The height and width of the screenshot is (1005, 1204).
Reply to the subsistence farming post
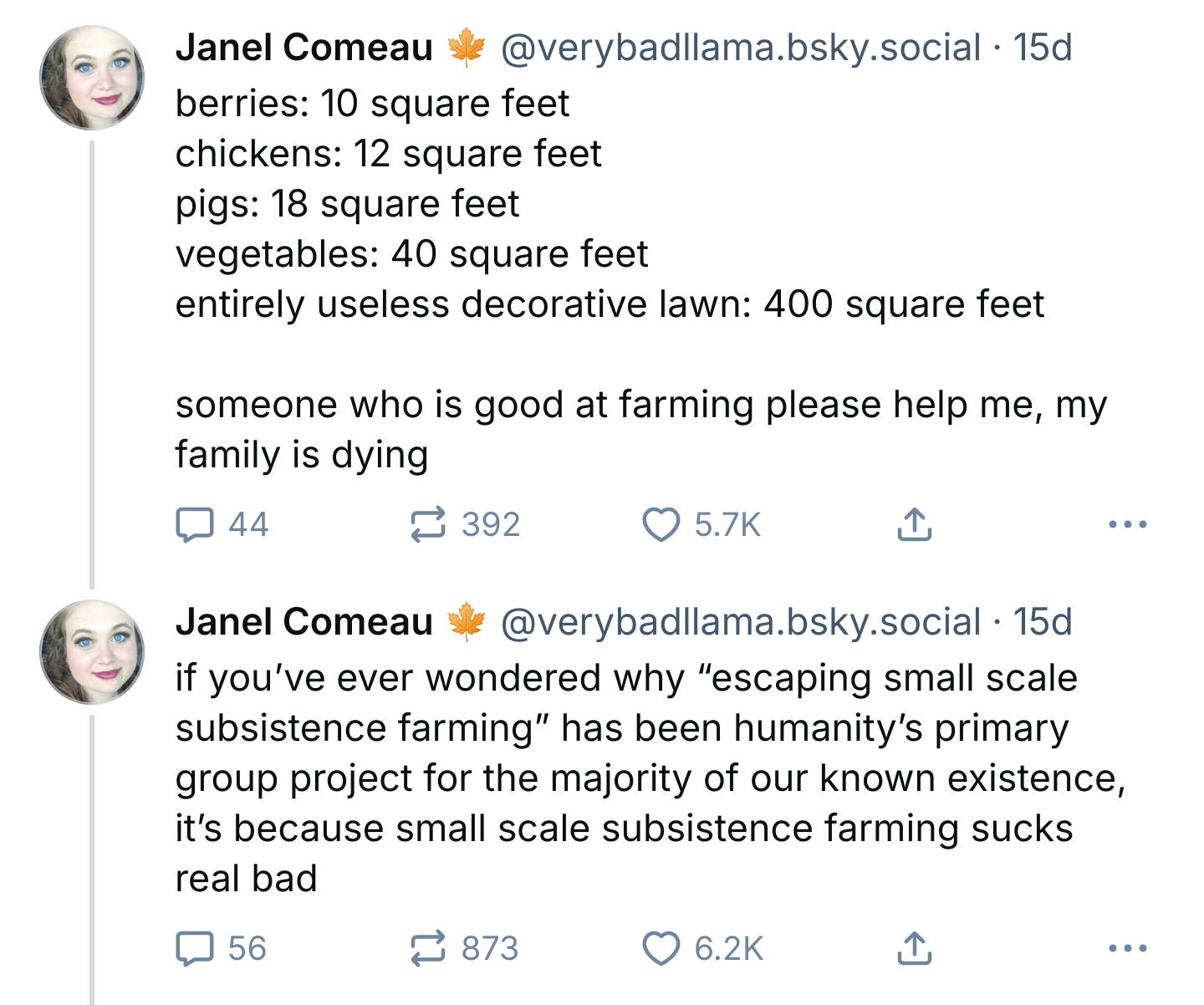point(221,949)
